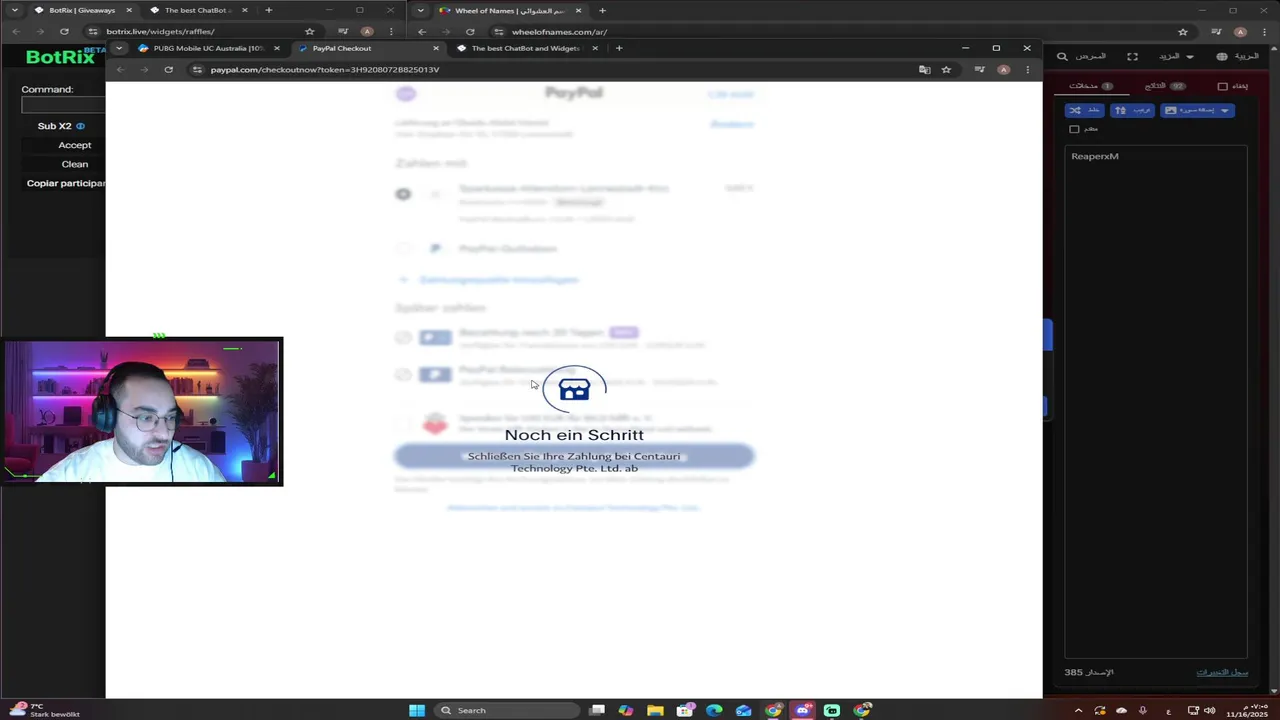Open File Explorer from the taskbar
1280x720 pixels.
(x=655, y=710)
